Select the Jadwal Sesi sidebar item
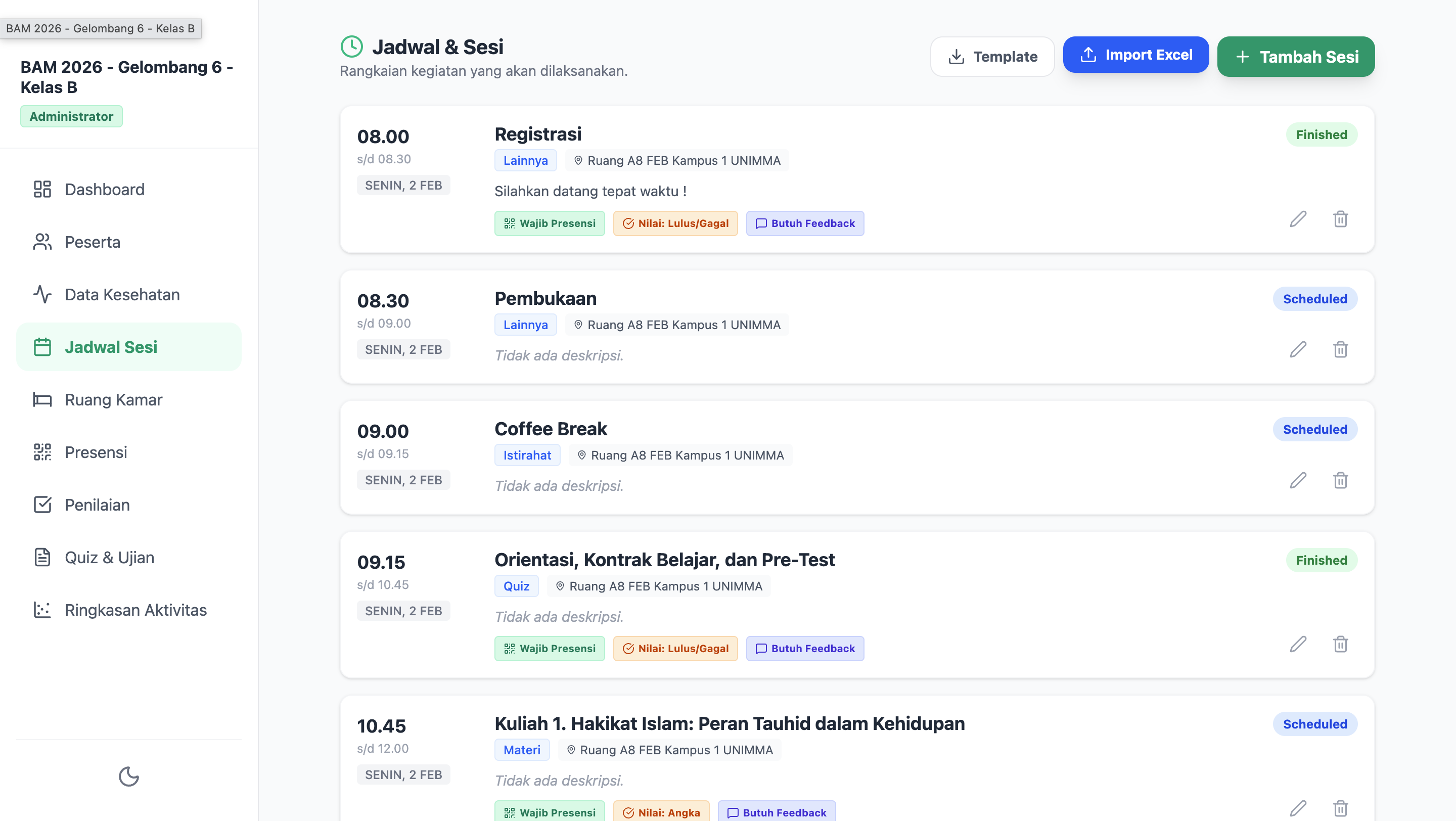Screen dimensions: 1456x821 click(129, 347)
